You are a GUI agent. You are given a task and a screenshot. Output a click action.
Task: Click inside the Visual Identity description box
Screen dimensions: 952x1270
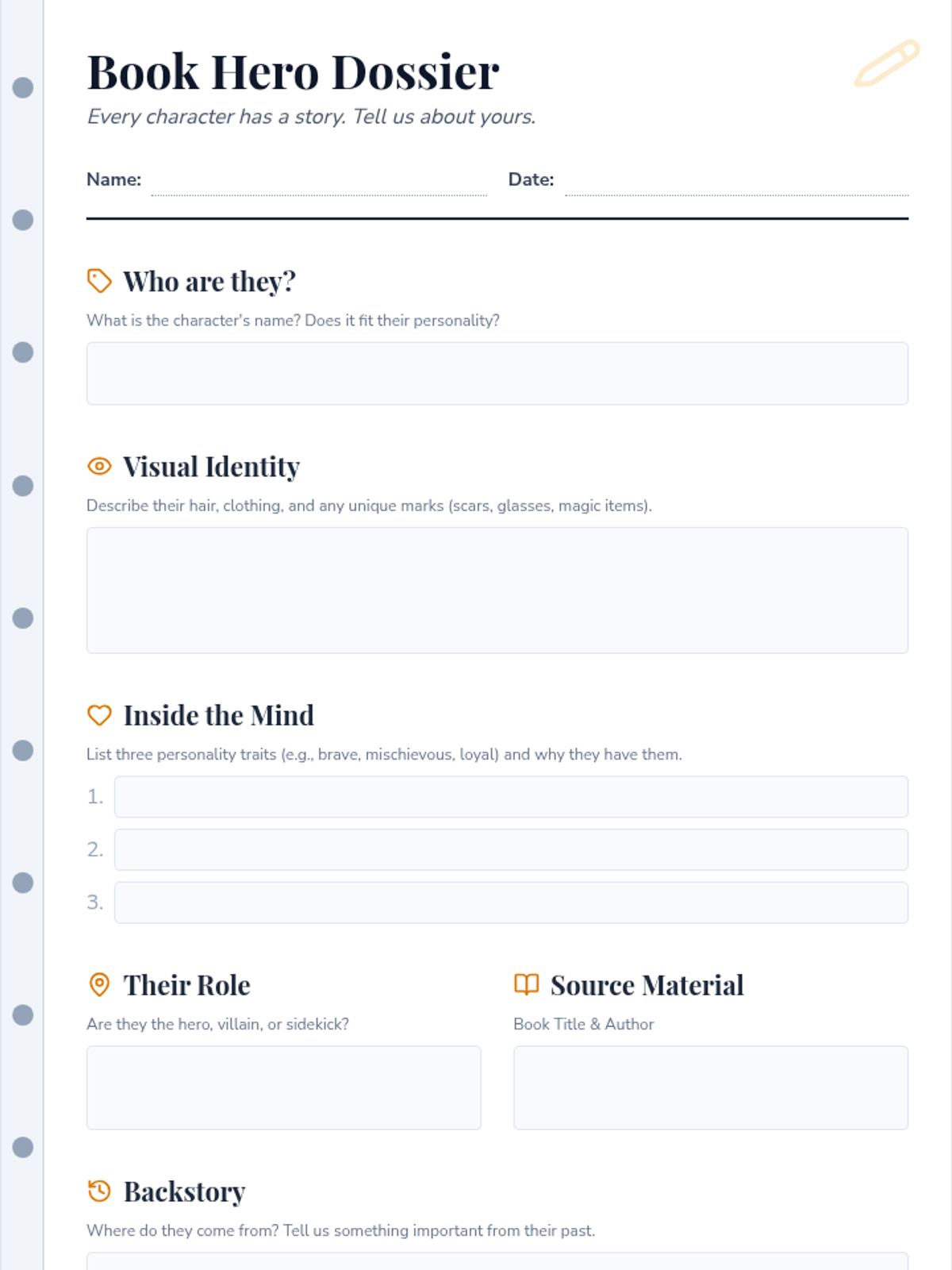497,590
